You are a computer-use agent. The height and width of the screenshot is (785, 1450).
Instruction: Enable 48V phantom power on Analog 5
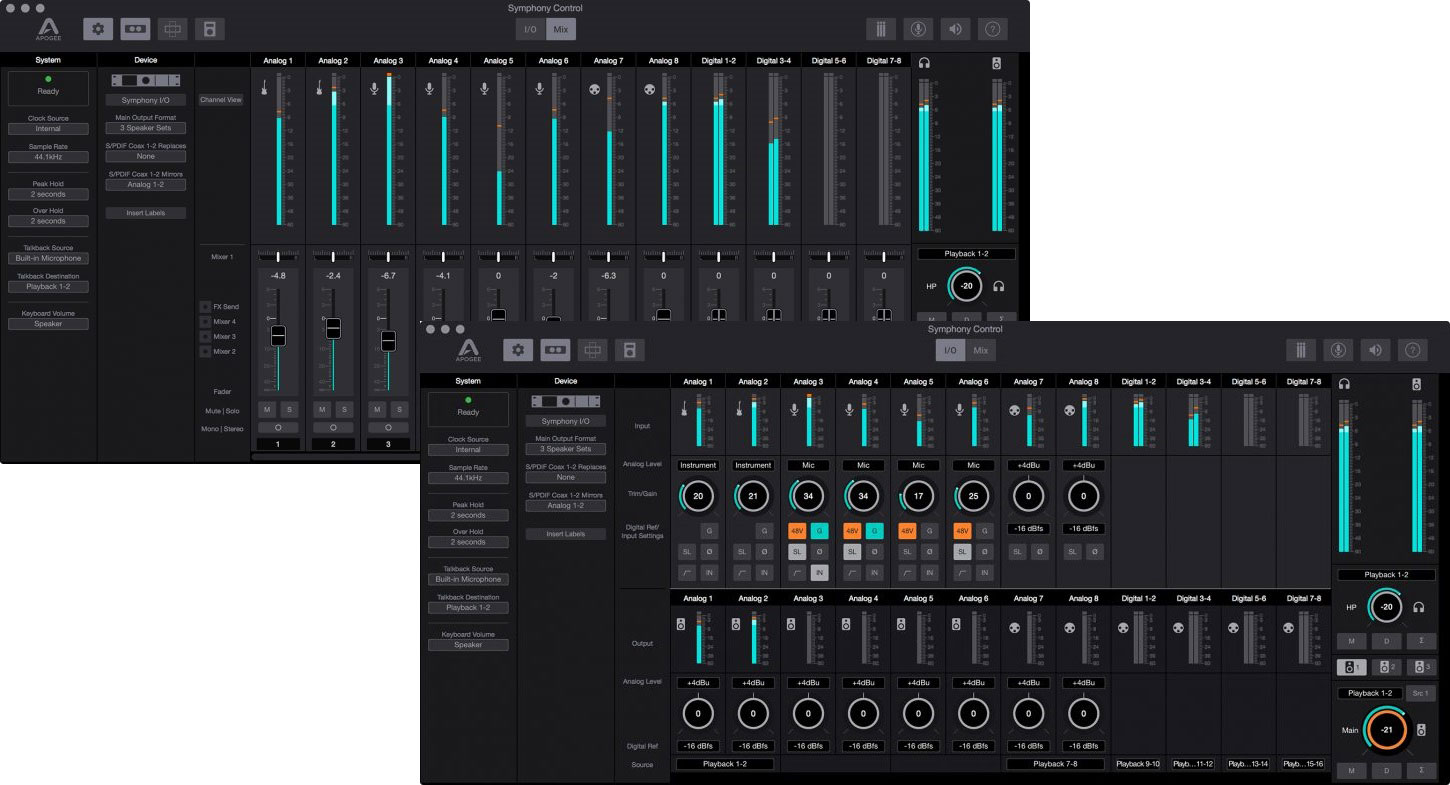(908, 528)
